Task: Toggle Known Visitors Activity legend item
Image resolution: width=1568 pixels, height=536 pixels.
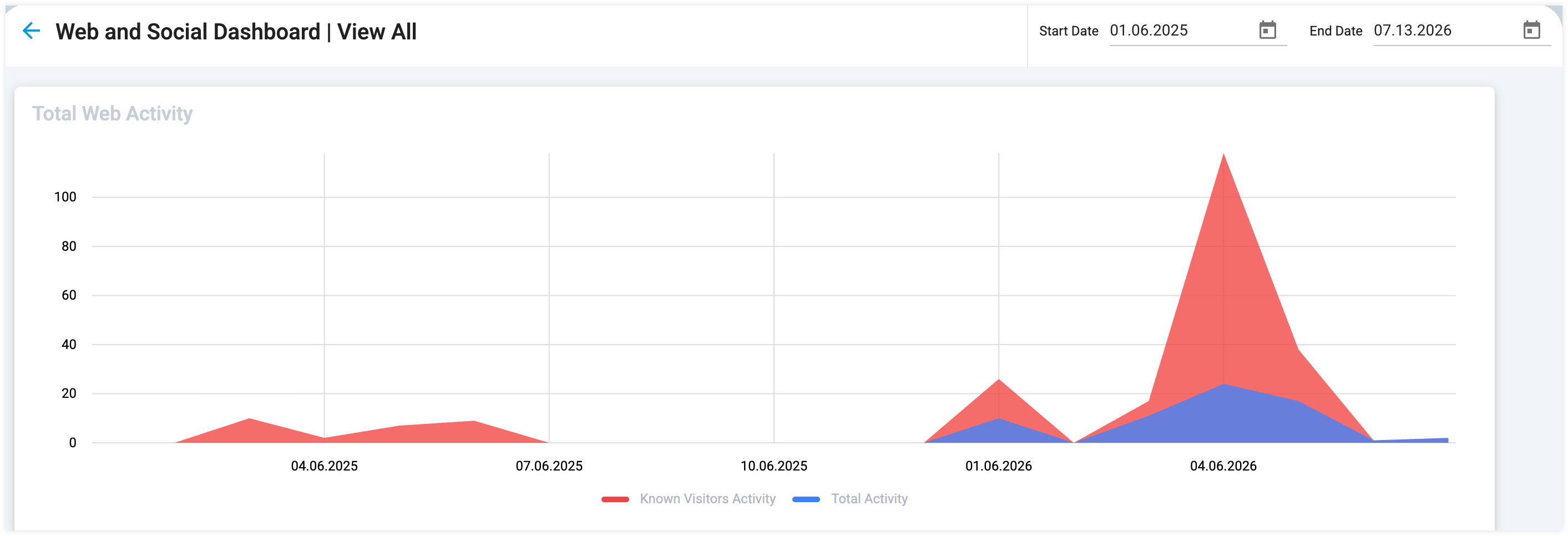Action: click(x=689, y=499)
